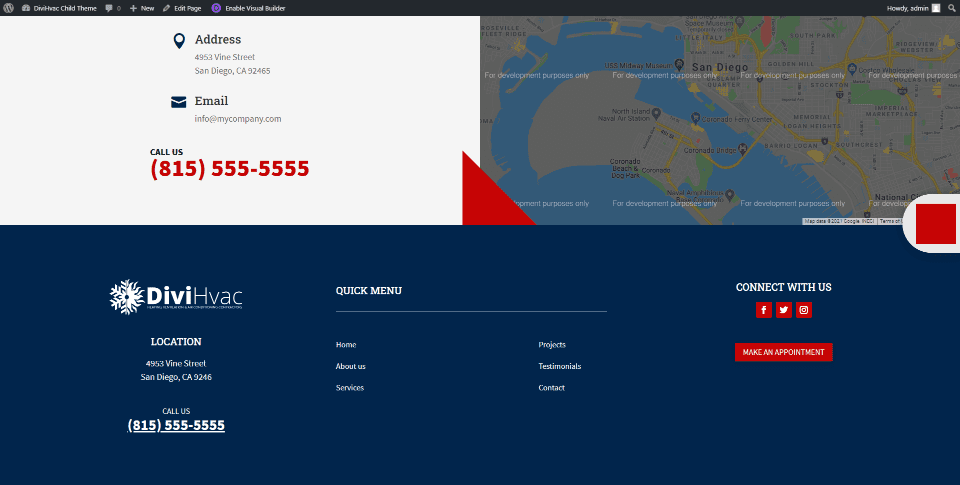Open the New content menu
Viewport: 960px width, 485px height.
pyautogui.click(x=142, y=8)
